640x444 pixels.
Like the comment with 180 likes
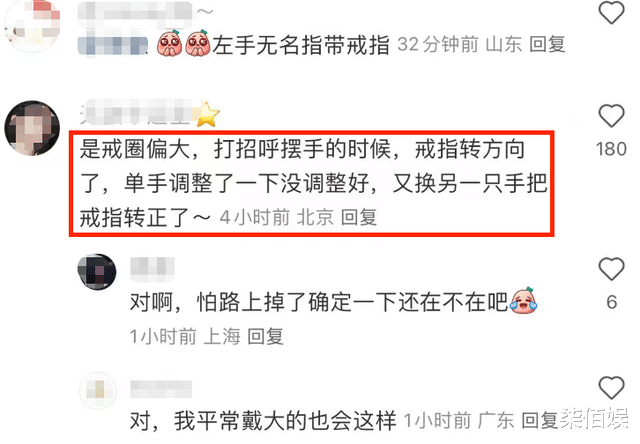(611, 116)
